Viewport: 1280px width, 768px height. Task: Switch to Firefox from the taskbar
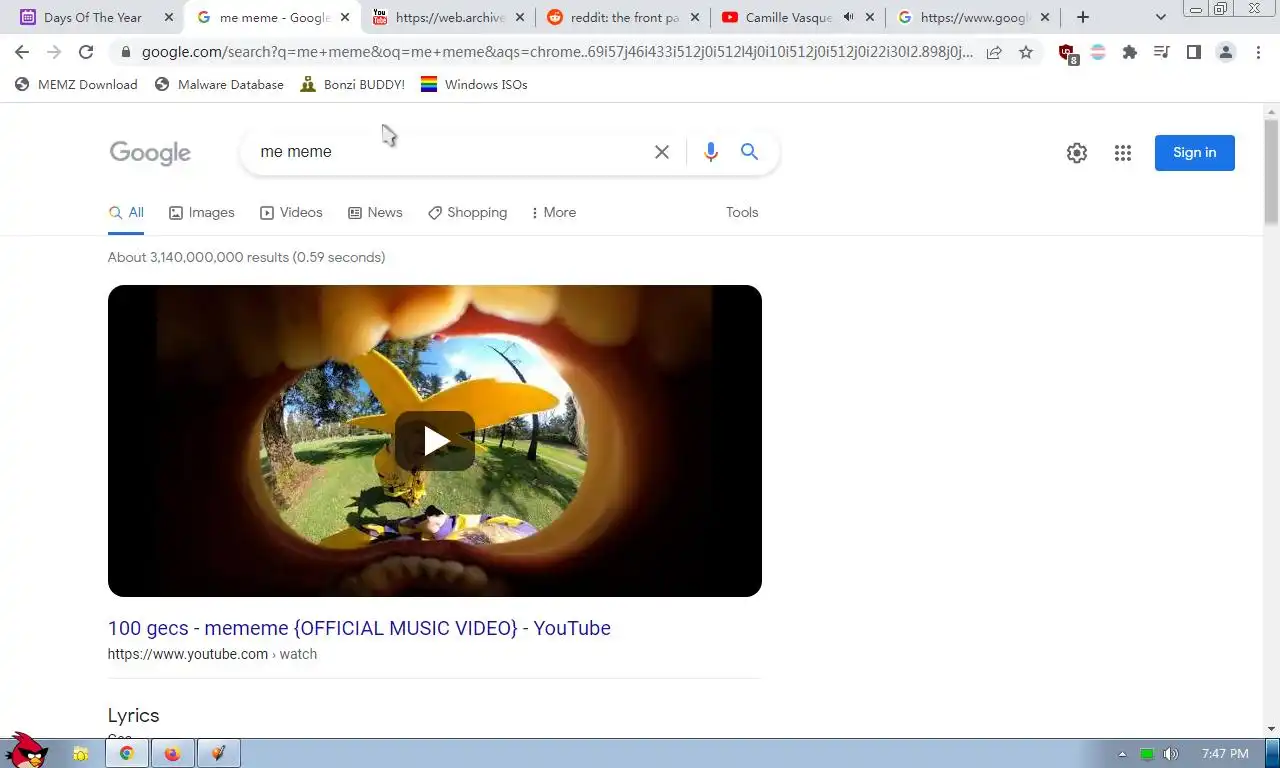(x=172, y=754)
